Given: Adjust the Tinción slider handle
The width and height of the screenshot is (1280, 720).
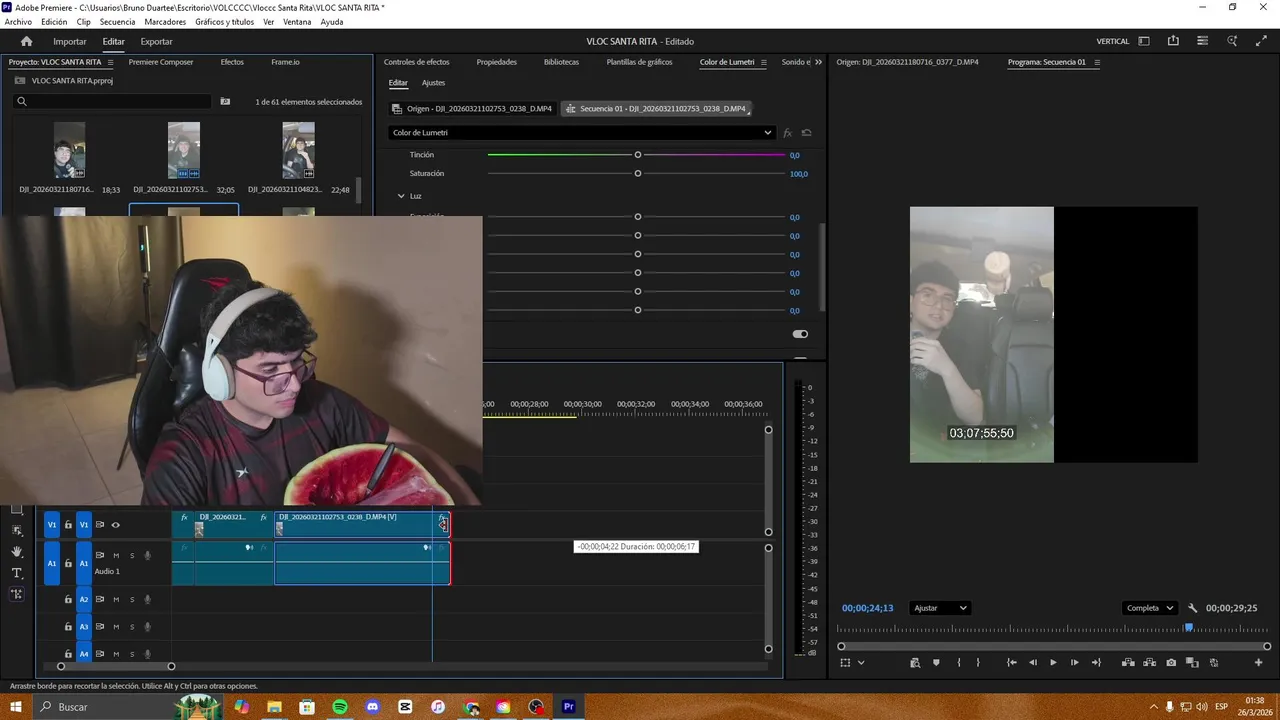Looking at the screenshot, I should (x=637, y=155).
